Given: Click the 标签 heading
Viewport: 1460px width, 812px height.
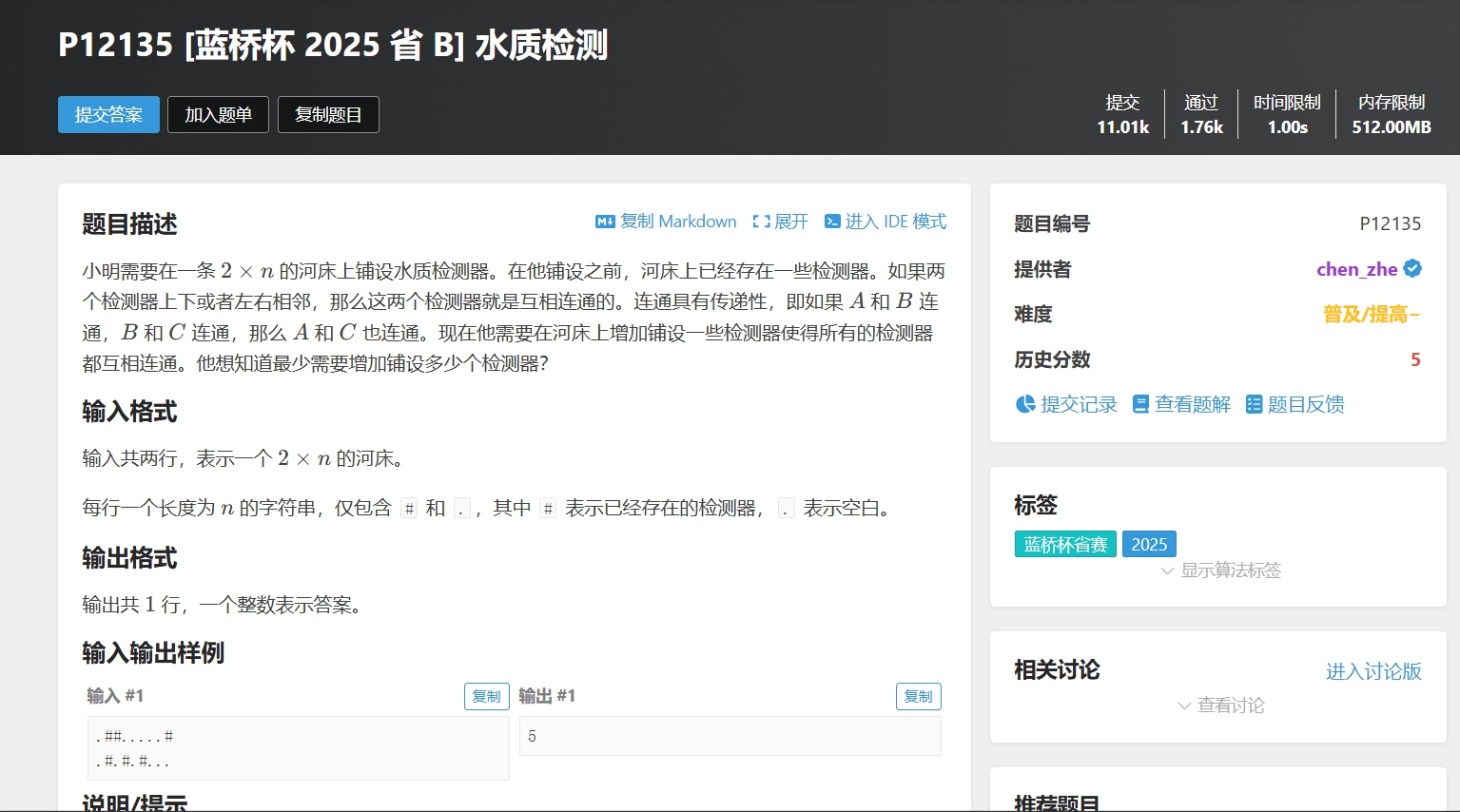Looking at the screenshot, I should [1036, 505].
